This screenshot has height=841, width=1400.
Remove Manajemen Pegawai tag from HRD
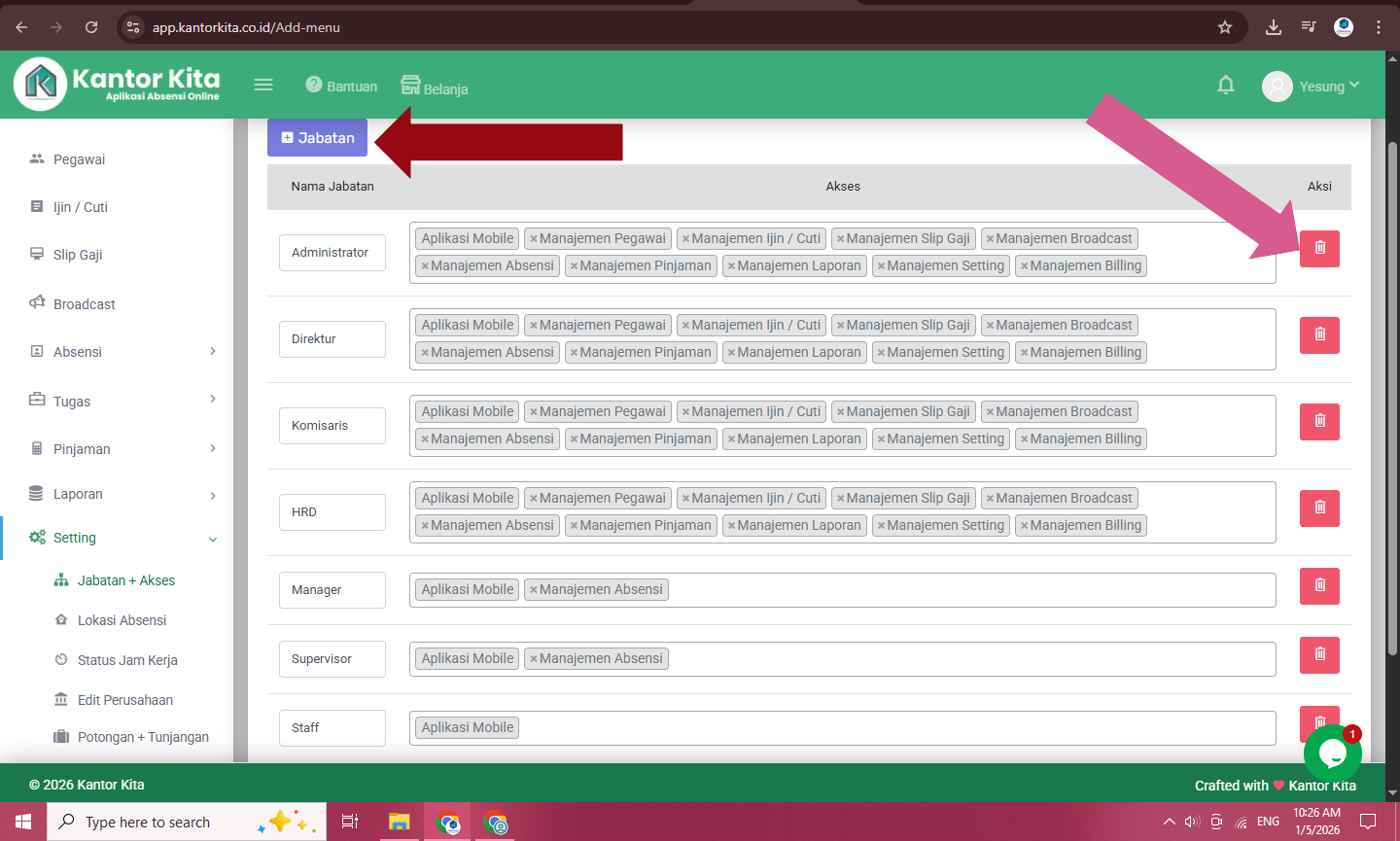click(533, 499)
